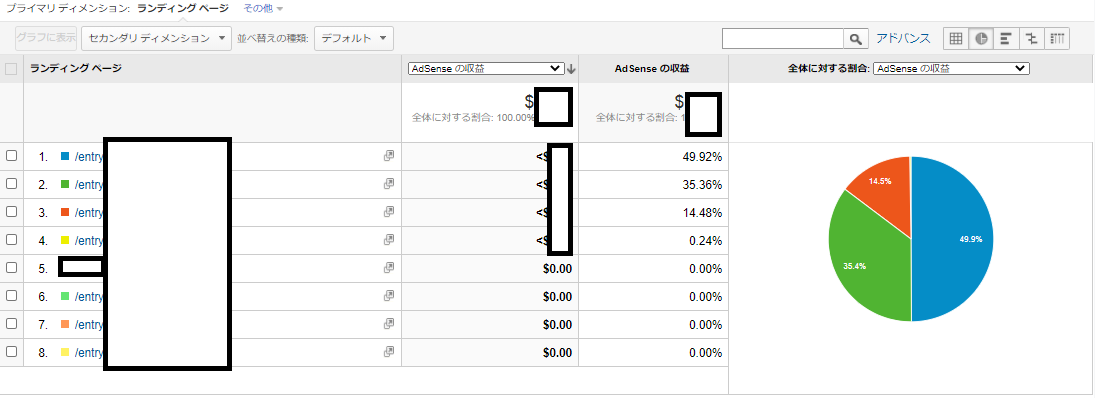Viewport: 1095px width, 398px height.
Task: Open the row 4 /entry landing page link
Action: click(89, 240)
